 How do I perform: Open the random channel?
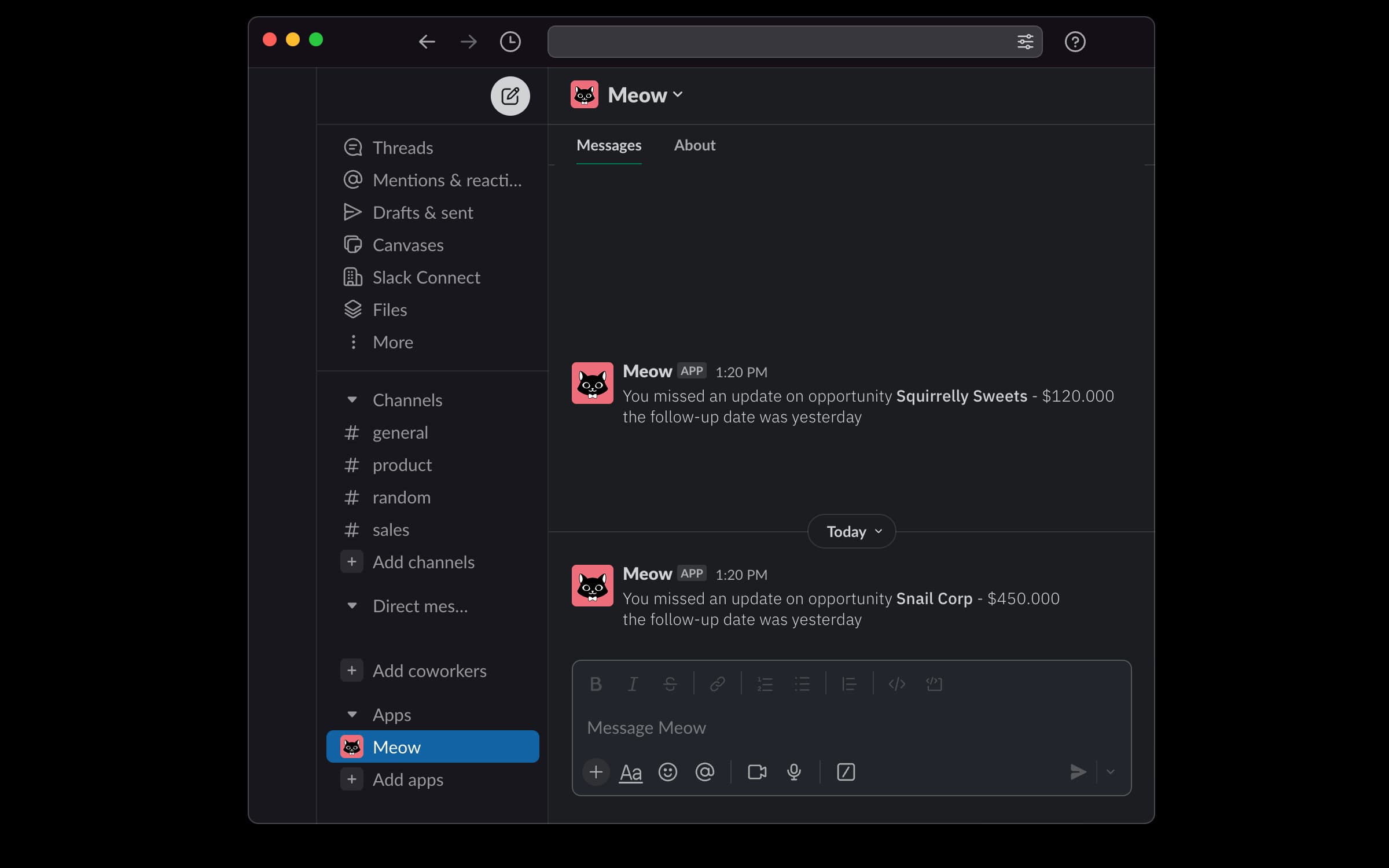coord(432,497)
